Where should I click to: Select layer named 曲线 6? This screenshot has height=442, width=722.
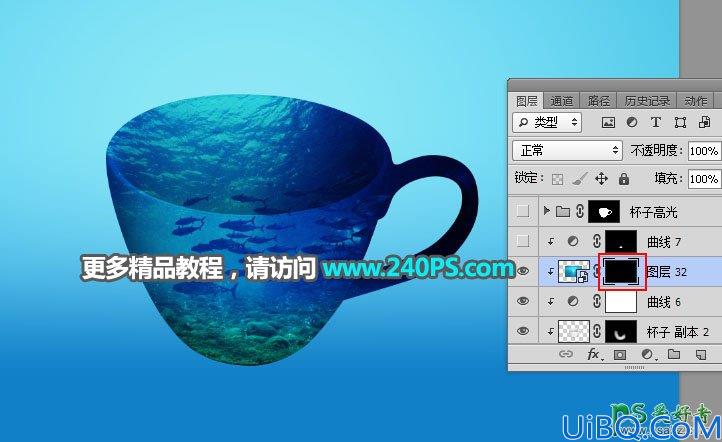tap(664, 302)
